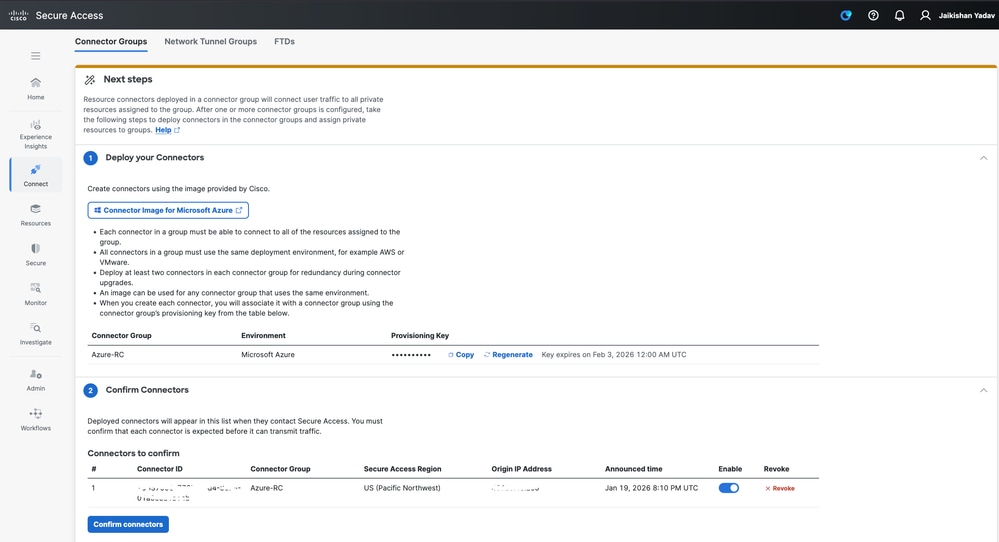999x542 pixels.
Task: Open user profile Jaikishan Yadav
Action: pyautogui.click(x=957, y=15)
